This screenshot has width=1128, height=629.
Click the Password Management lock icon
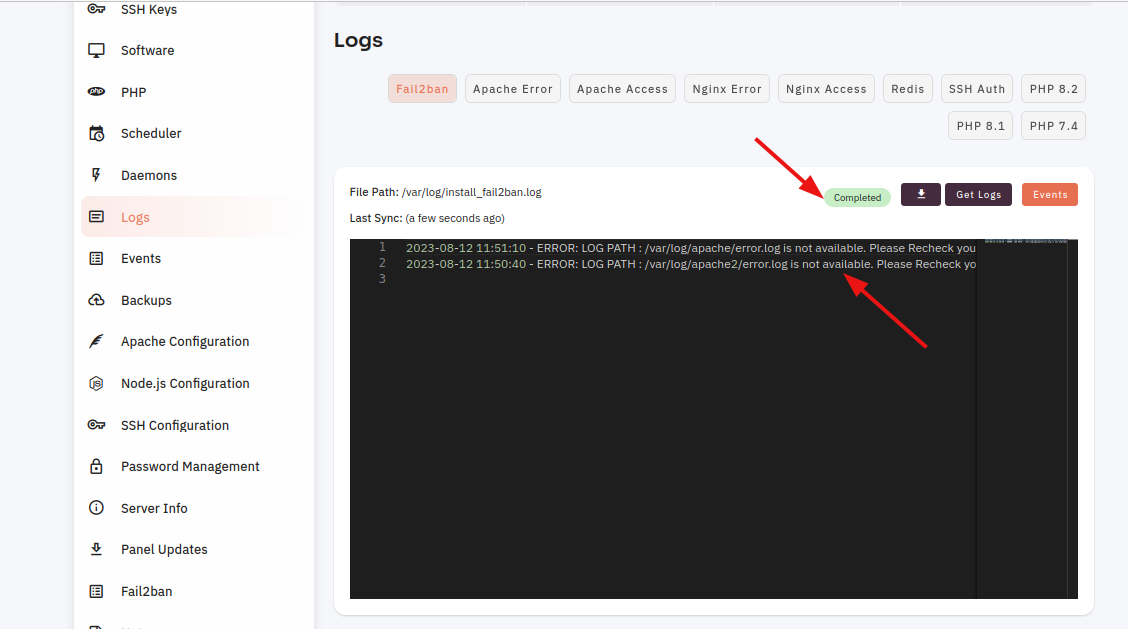coord(96,466)
